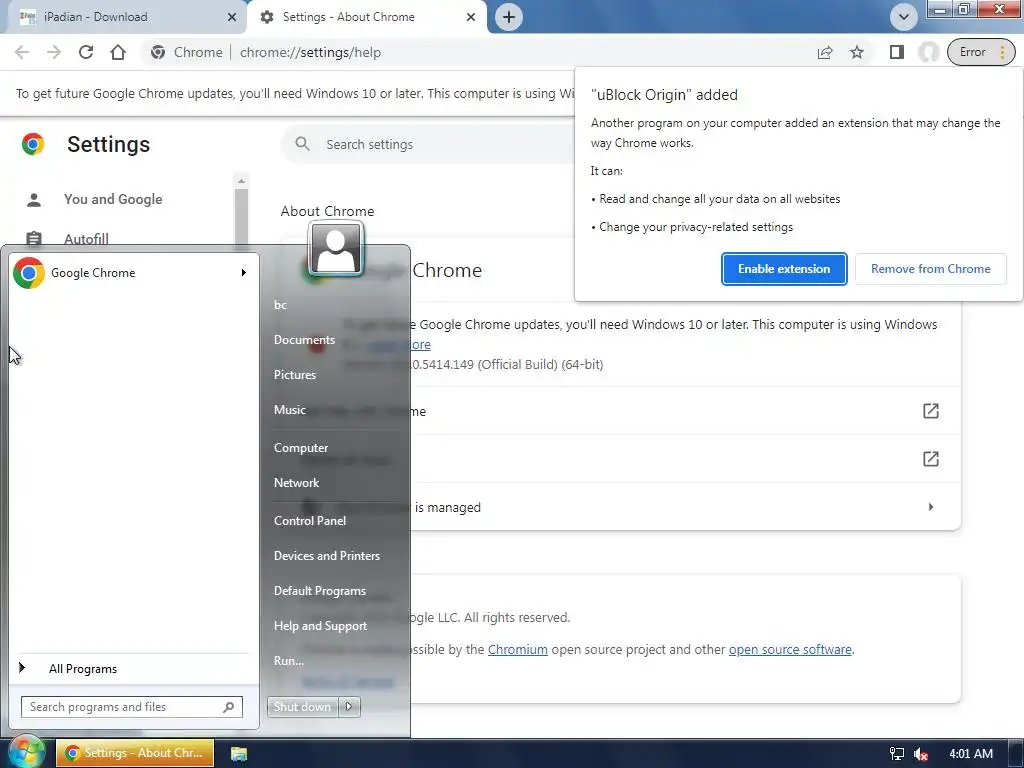Click the Chrome logo beside Settings title
This screenshot has width=1024, height=768.
coord(33,144)
